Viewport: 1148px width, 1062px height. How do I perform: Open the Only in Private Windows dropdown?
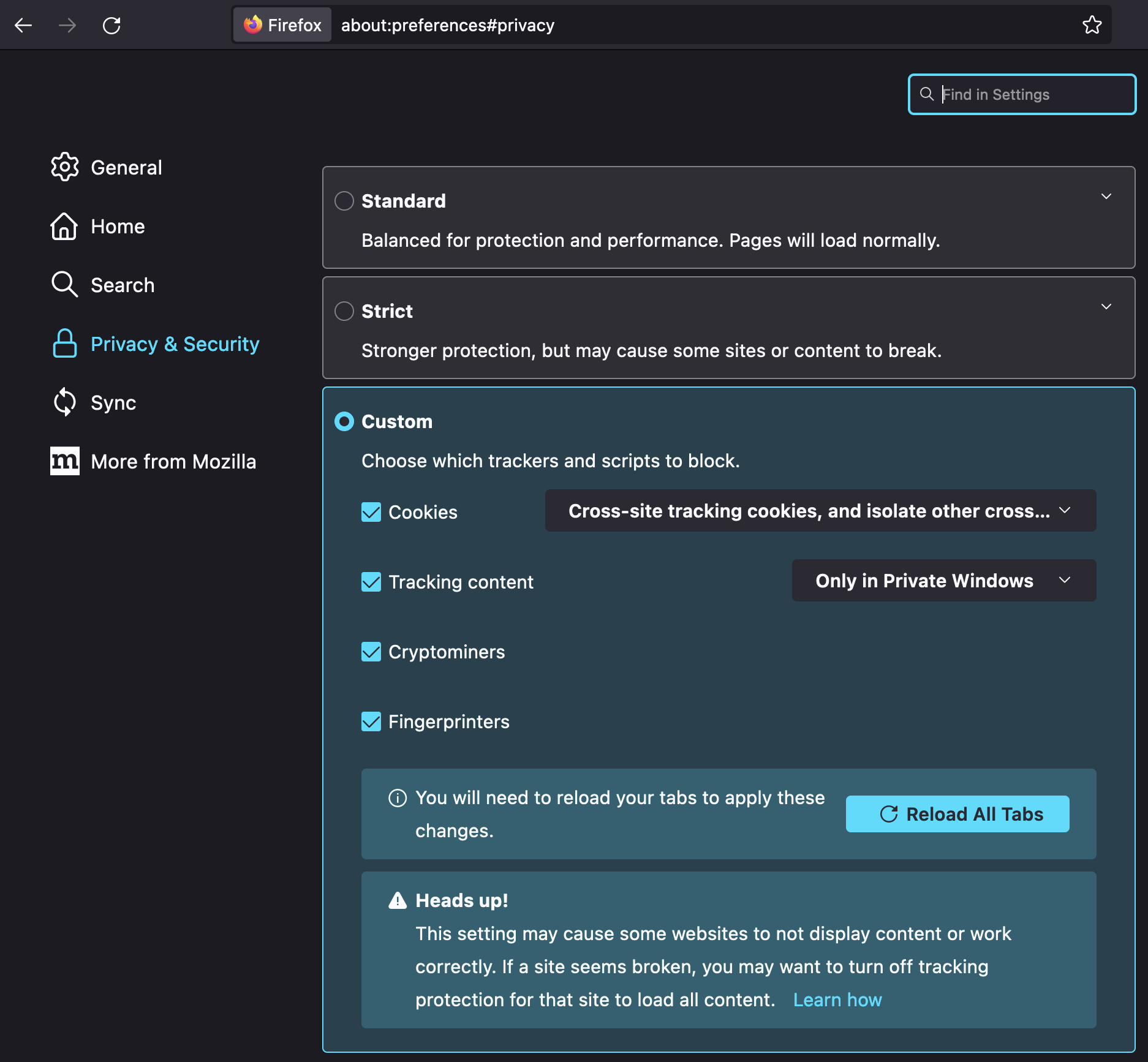click(x=943, y=581)
